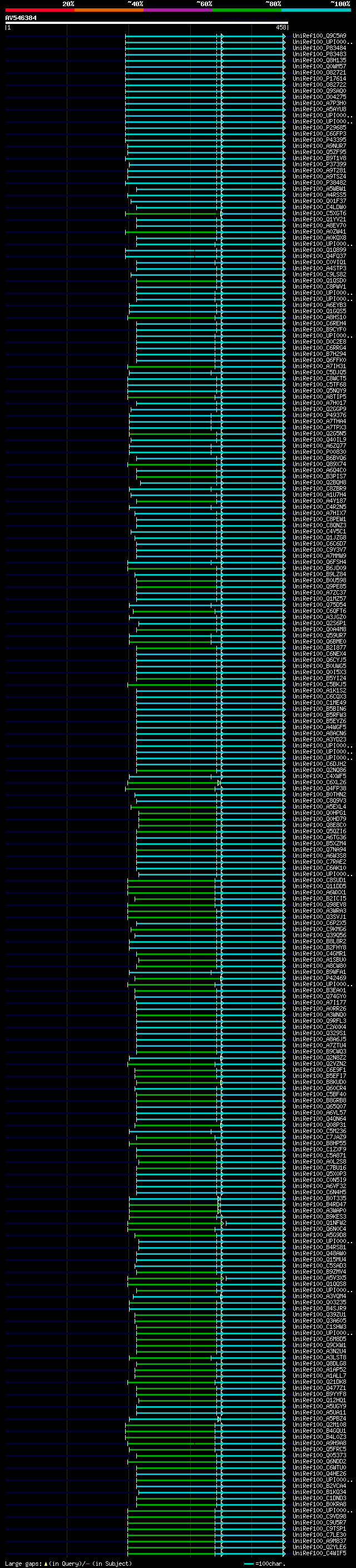Select hit UniRef100_P17614
The height and width of the screenshot is (1568, 356).
[319, 78]
